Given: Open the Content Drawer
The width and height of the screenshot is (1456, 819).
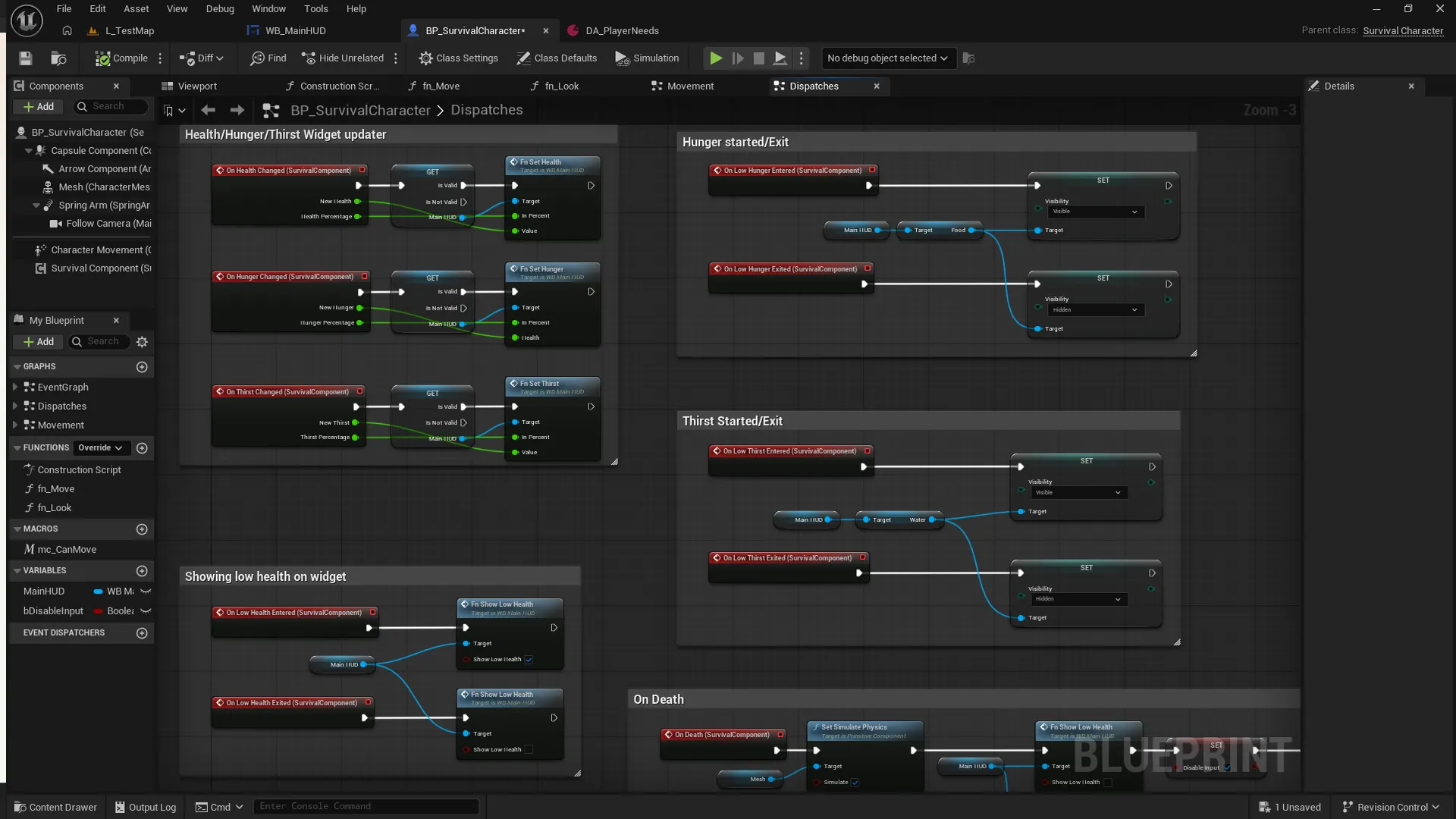Looking at the screenshot, I should tap(55, 807).
